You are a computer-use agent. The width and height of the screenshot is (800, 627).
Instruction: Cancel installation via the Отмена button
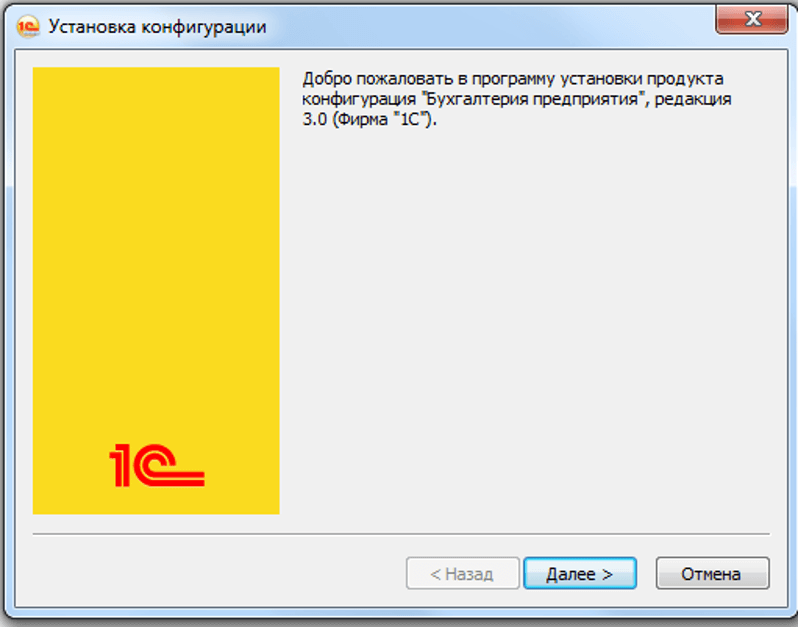[712, 573]
